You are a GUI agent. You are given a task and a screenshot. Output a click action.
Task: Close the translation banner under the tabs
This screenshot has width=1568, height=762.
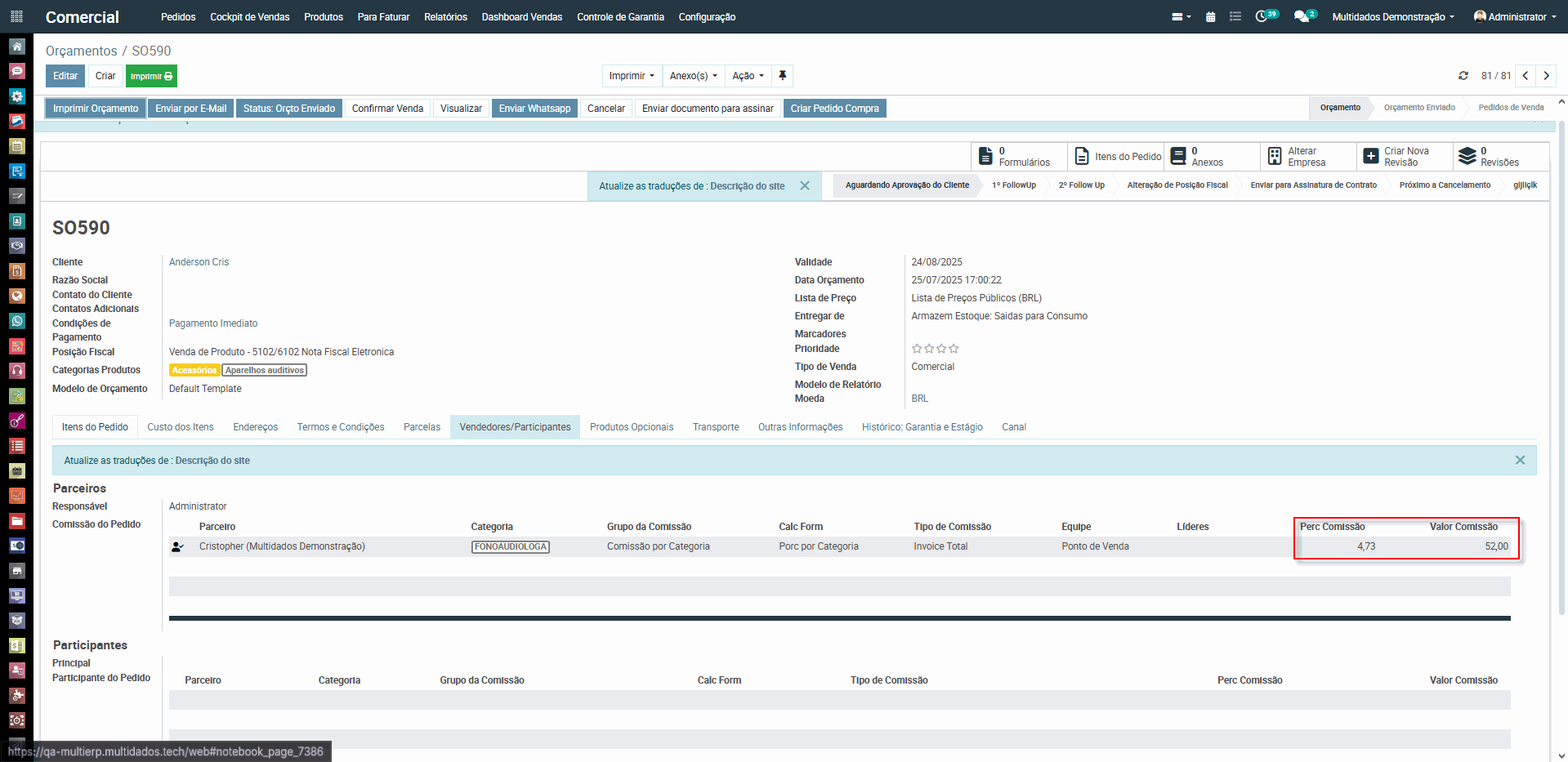click(x=1520, y=461)
